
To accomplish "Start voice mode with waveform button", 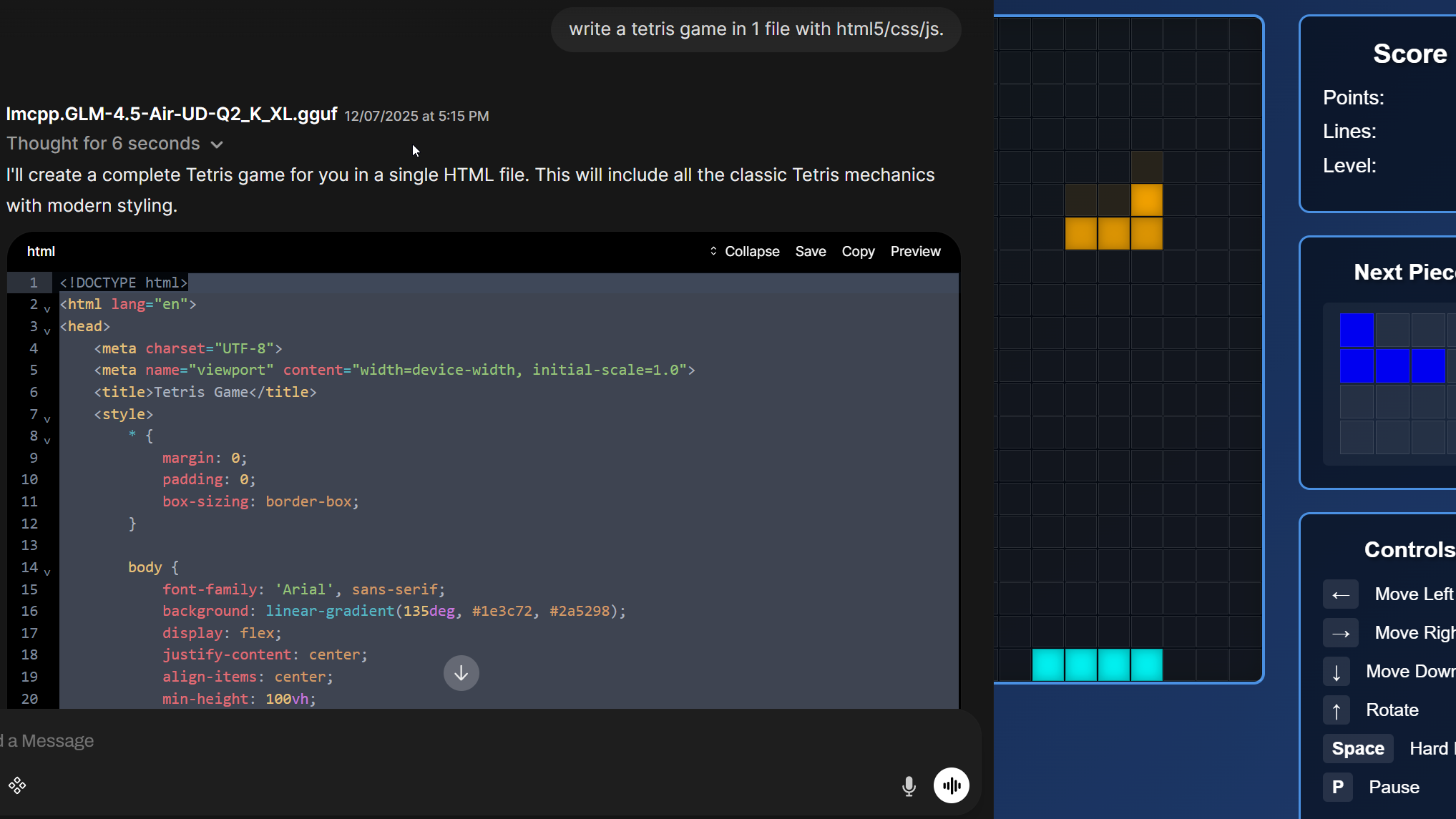I will [951, 786].
